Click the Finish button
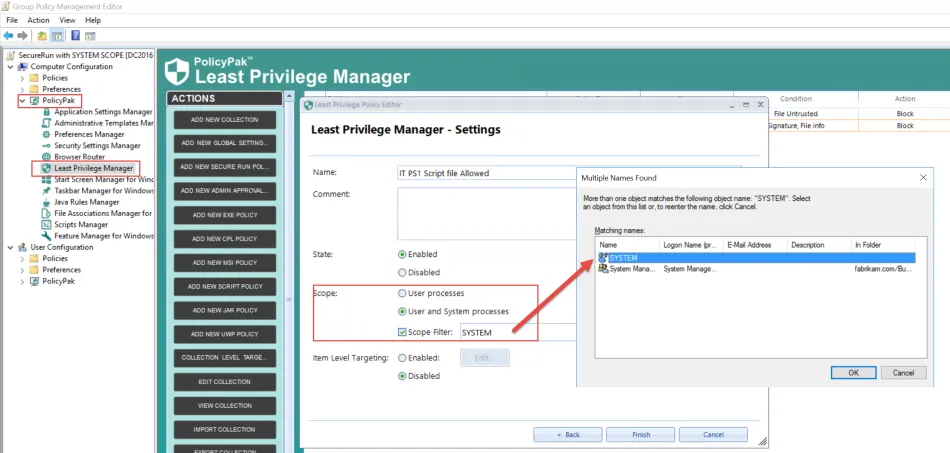Image resolution: width=950 pixels, height=453 pixels. click(641, 434)
